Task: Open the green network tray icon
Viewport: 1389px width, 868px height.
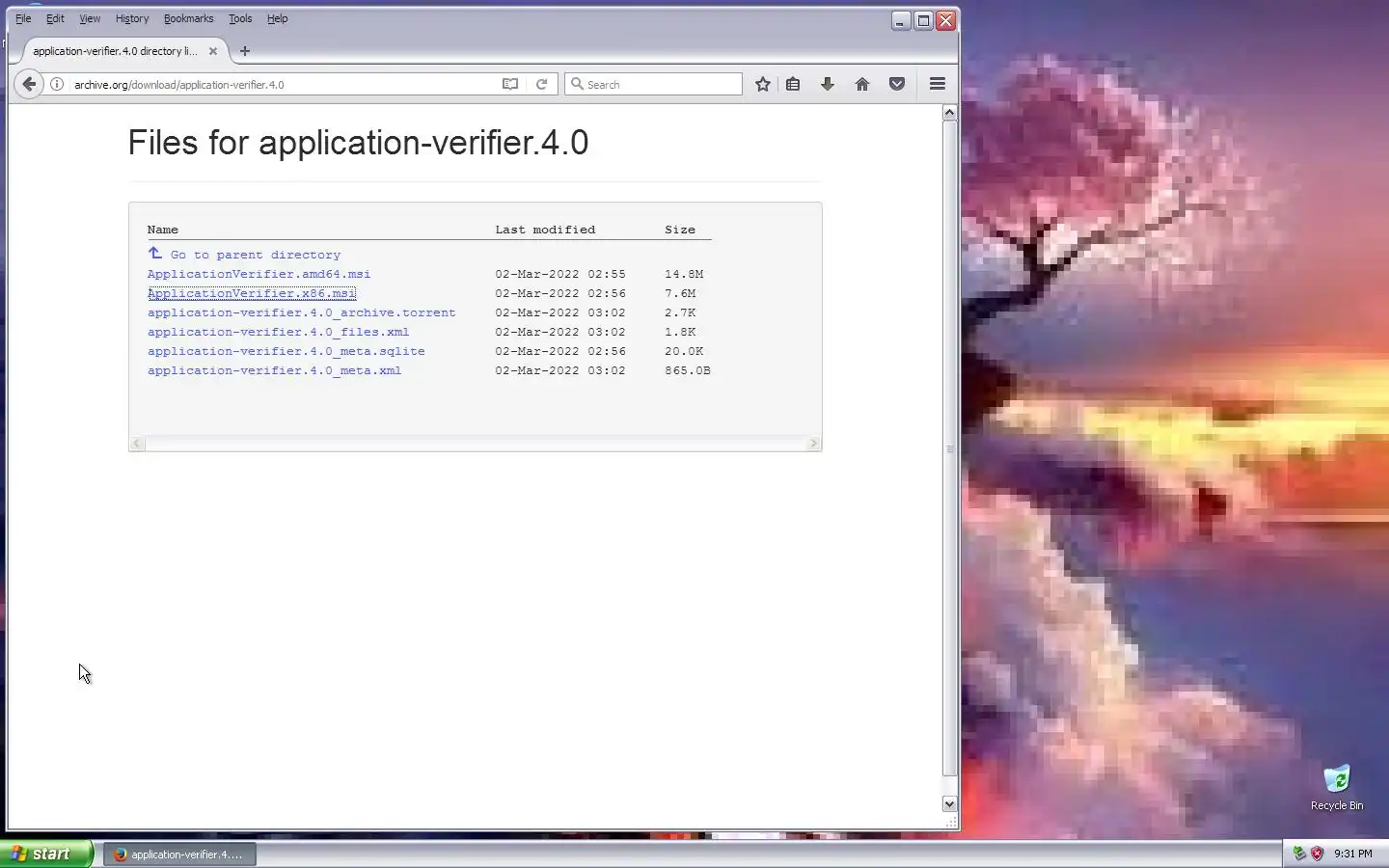Action: (x=1299, y=854)
